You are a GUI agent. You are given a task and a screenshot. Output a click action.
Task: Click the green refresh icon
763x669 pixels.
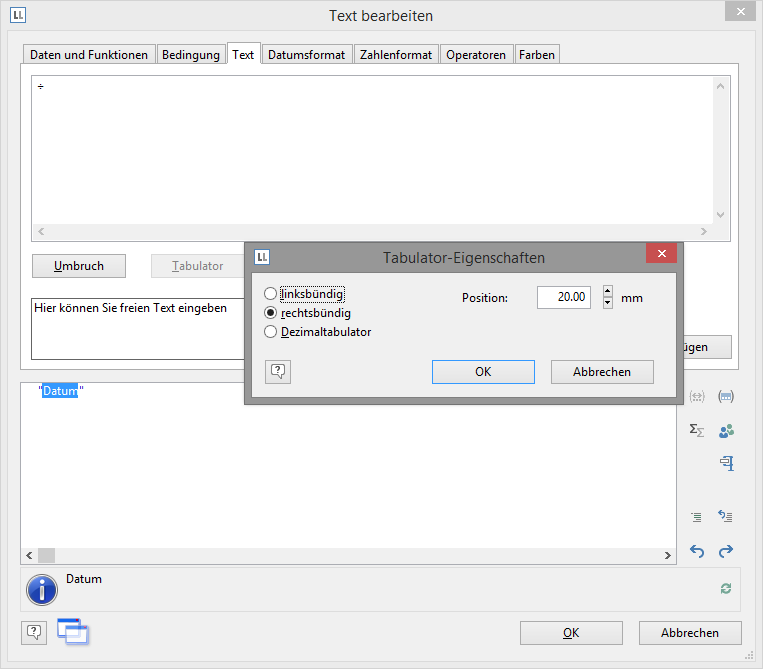[726, 589]
